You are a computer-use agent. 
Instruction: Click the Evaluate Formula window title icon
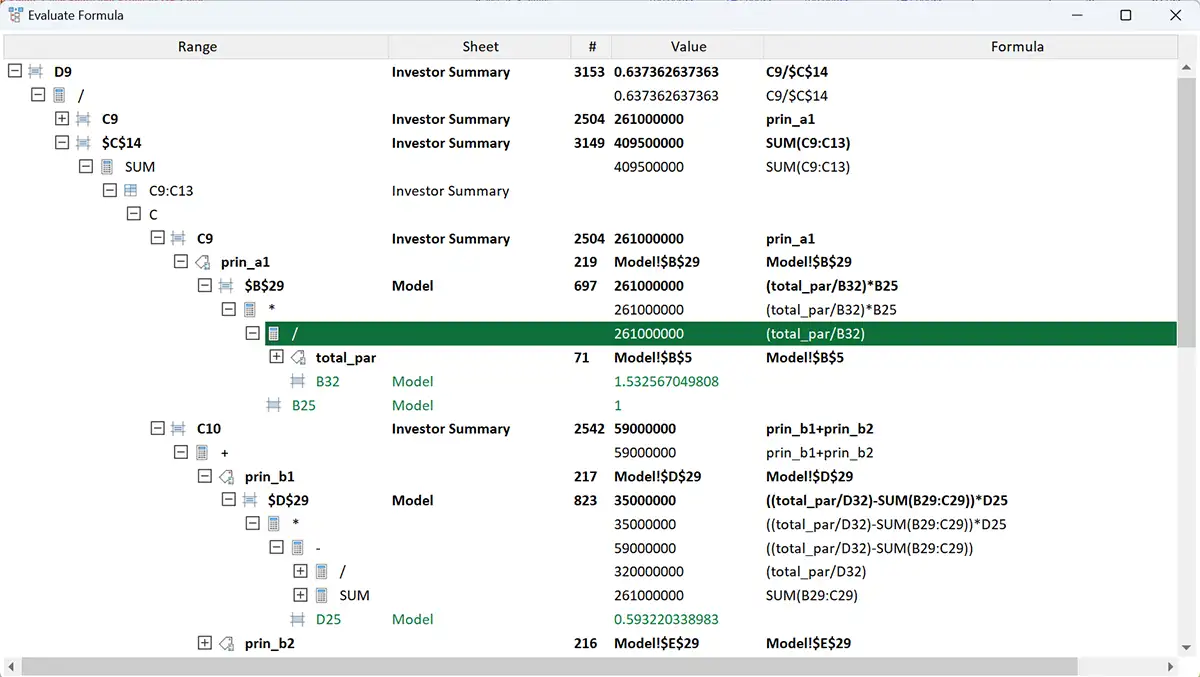(15, 15)
